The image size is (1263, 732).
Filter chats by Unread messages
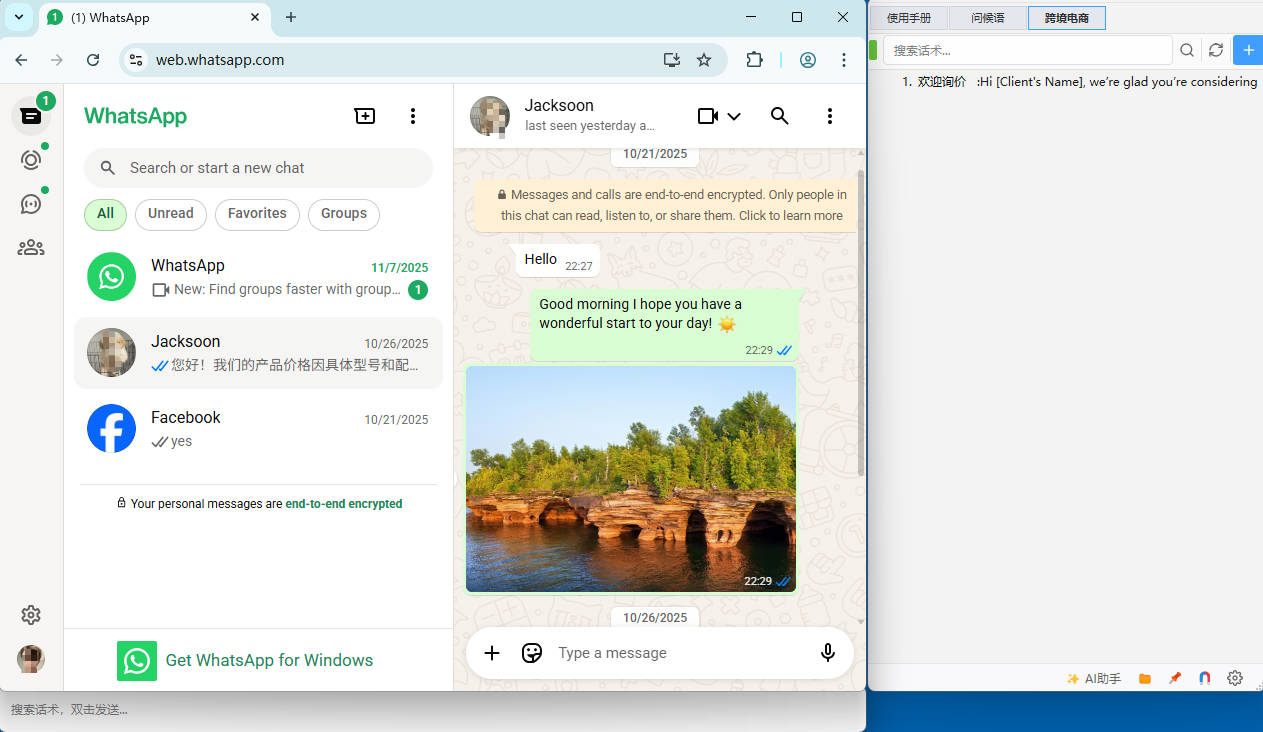pyautogui.click(x=170, y=214)
